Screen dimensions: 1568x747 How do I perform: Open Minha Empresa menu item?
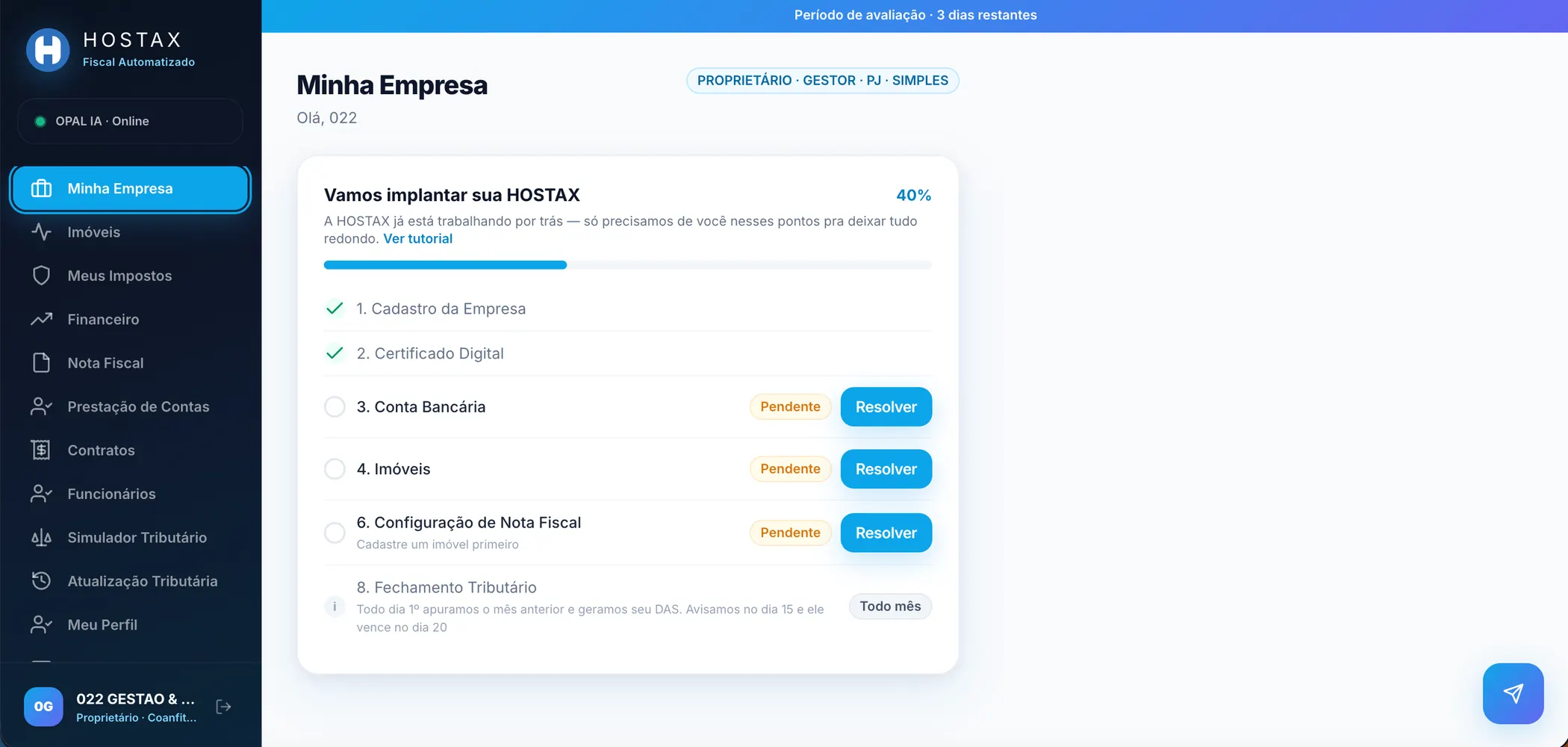pos(130,188)
